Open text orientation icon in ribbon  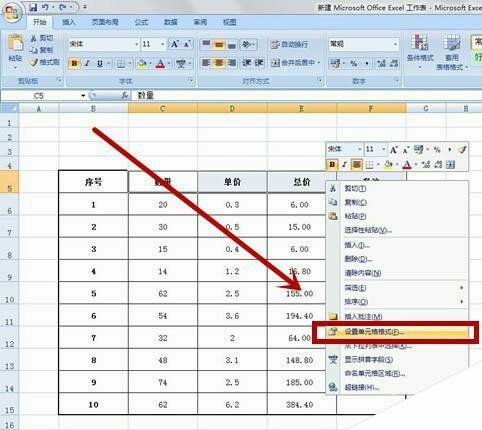coord(247,44)
